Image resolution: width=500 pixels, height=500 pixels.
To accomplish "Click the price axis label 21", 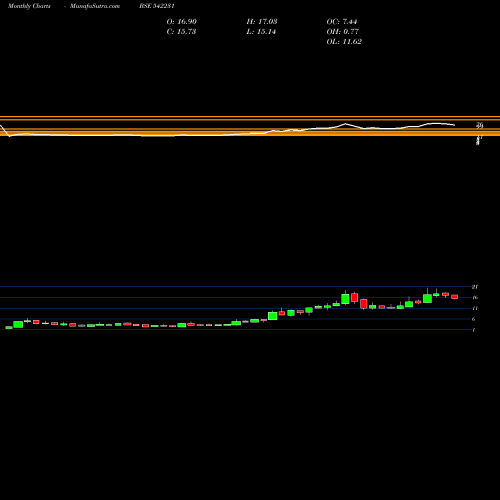I will 475,287.
